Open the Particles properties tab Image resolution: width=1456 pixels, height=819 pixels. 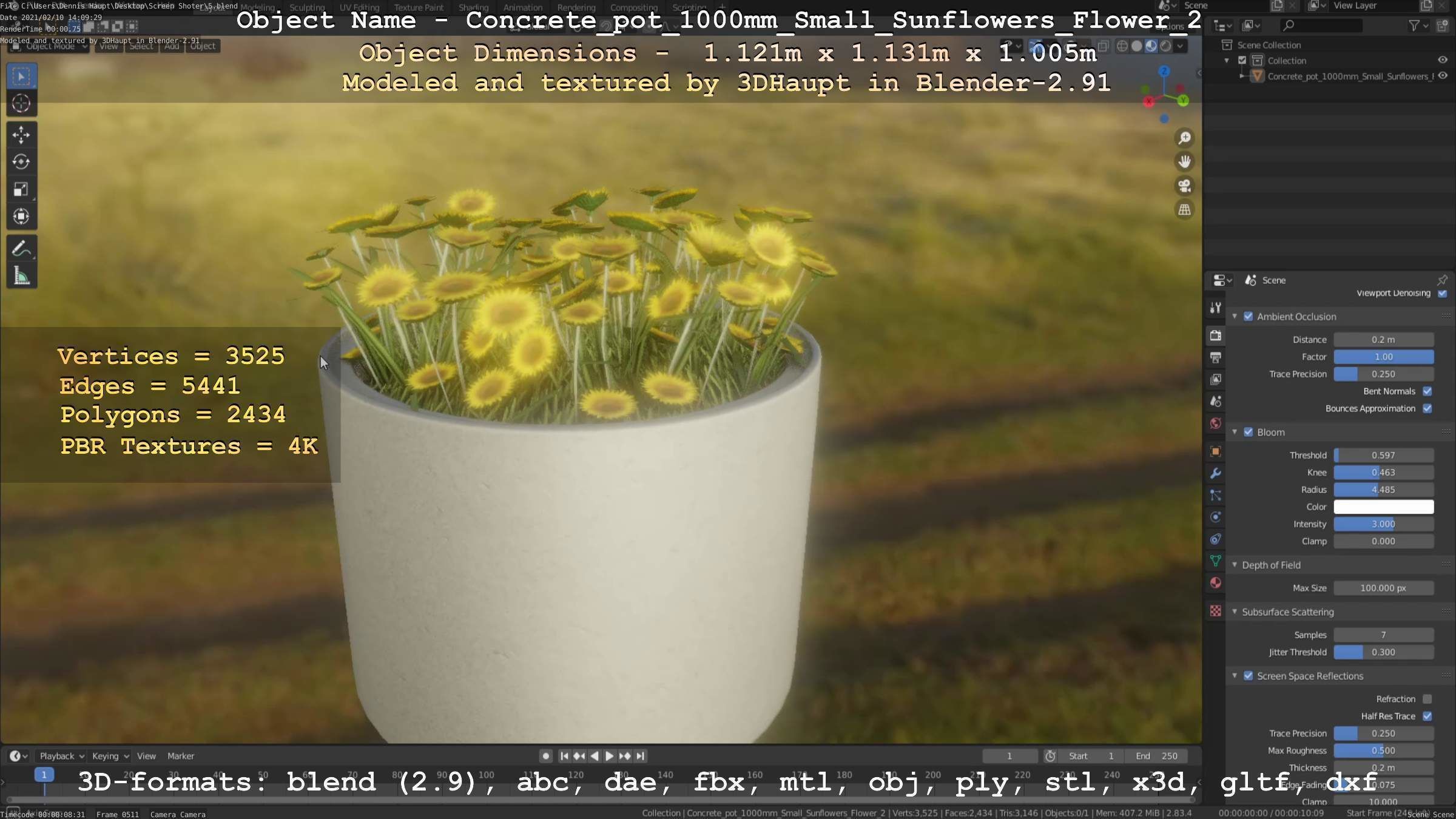coord(1215,495)
